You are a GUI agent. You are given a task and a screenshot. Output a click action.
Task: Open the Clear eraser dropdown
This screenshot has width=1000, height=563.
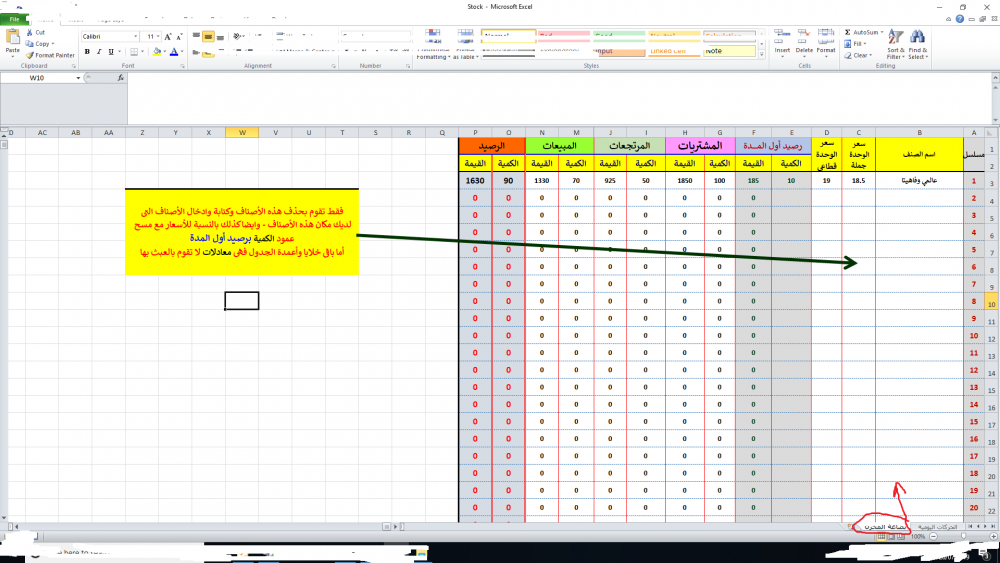858,55
